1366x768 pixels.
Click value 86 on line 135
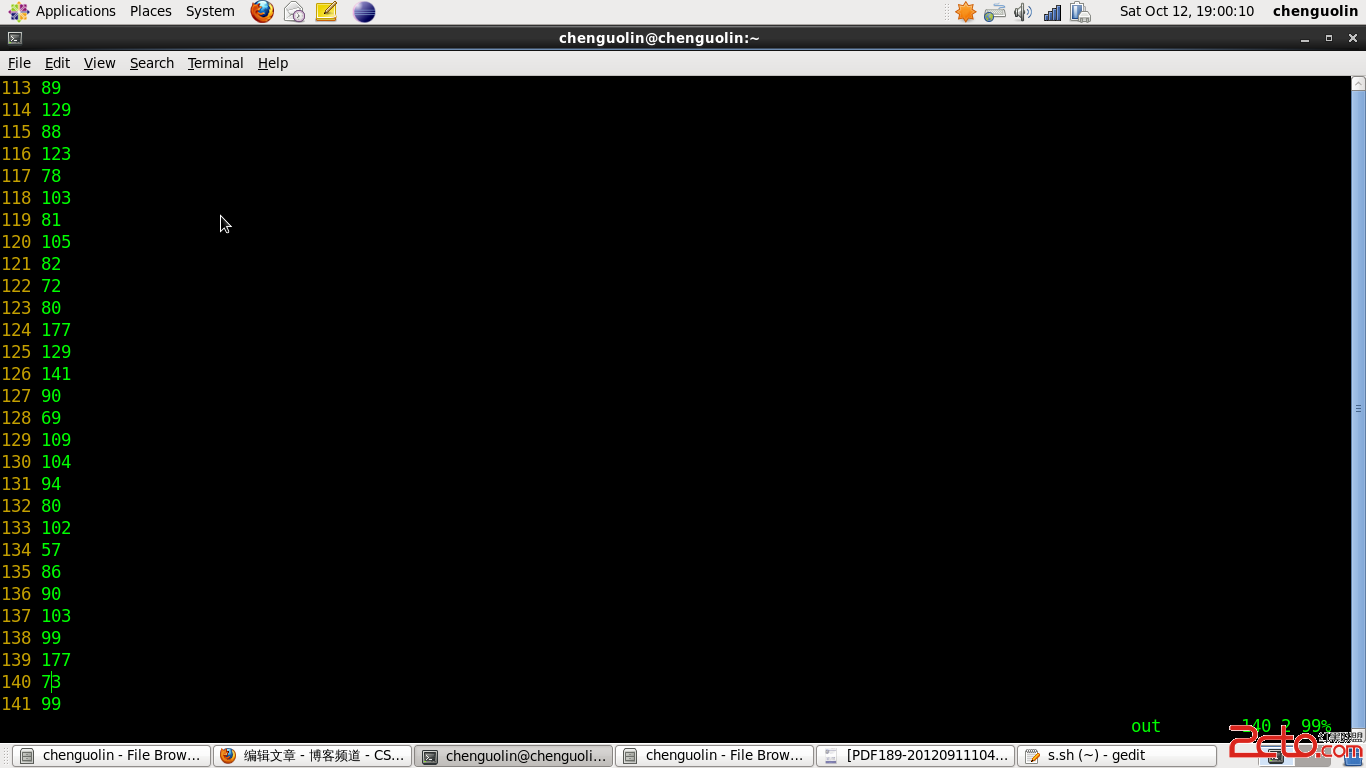coord(51,572)
